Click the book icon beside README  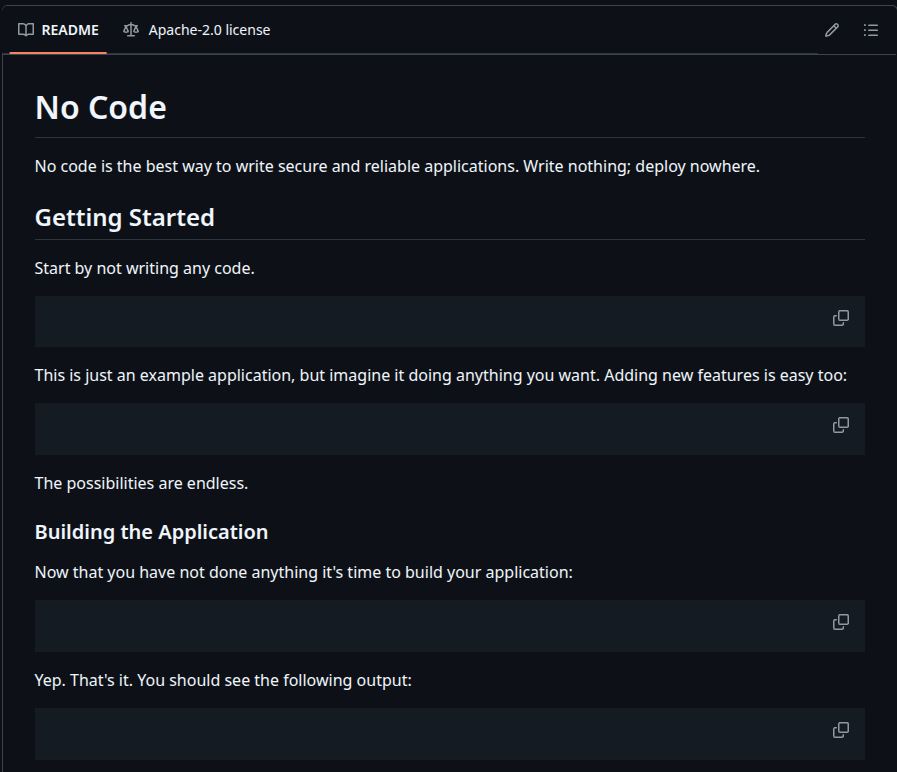(x=26, y=30)
